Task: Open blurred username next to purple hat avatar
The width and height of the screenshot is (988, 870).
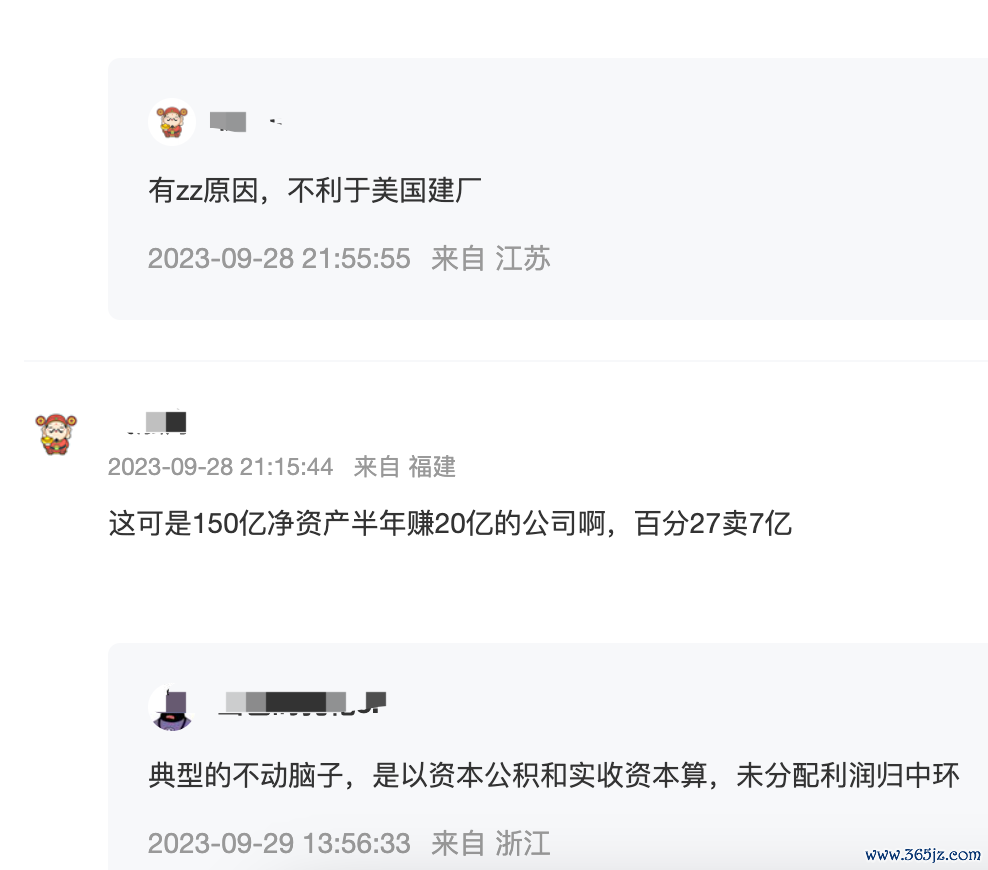Action: [302, 702]
